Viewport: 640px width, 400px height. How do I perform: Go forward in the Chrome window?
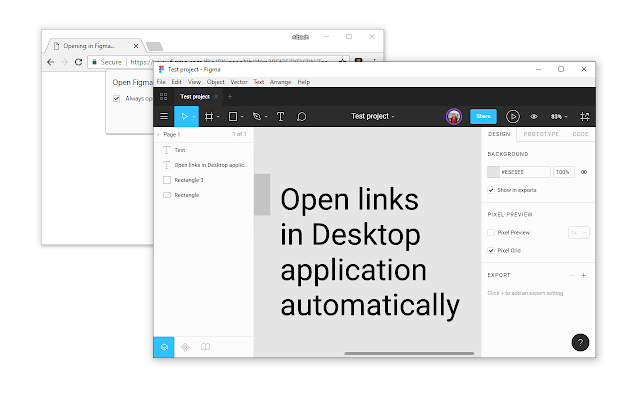(x=64, y=62)
